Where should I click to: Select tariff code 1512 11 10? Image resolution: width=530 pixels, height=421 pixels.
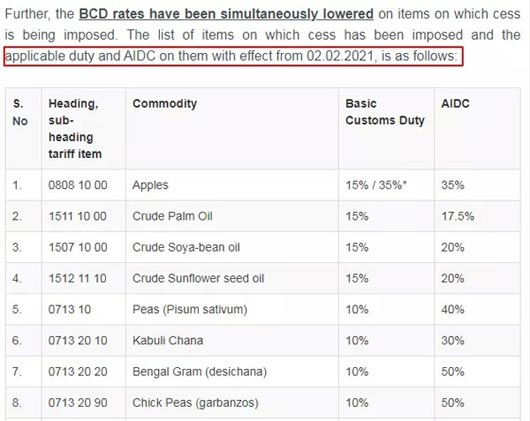pyautogui.click(x=77, y=278)
